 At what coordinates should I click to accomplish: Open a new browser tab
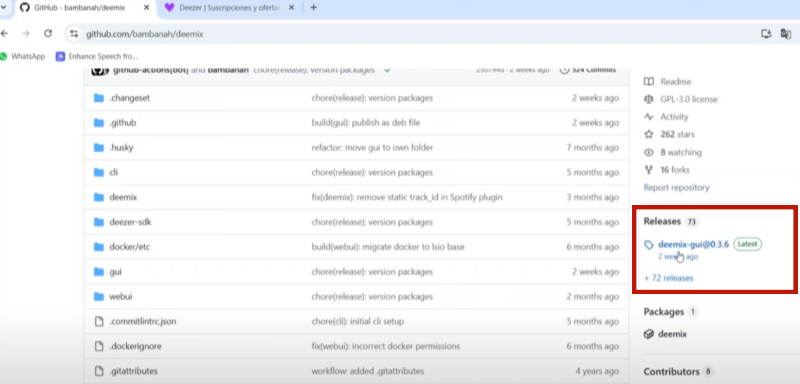[x=313, y=8]
